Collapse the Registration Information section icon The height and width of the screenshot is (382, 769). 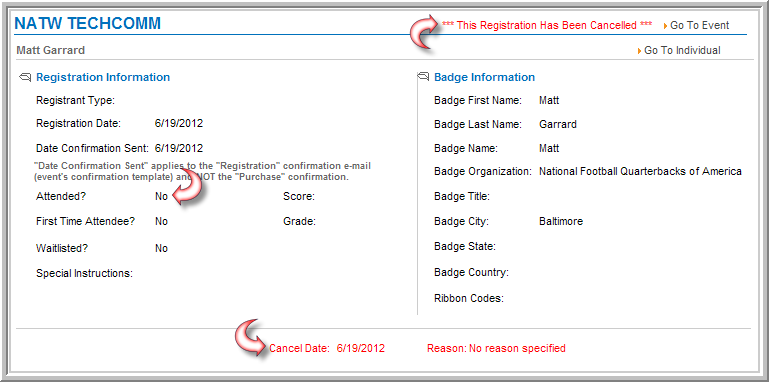click(x=25, y=77)
